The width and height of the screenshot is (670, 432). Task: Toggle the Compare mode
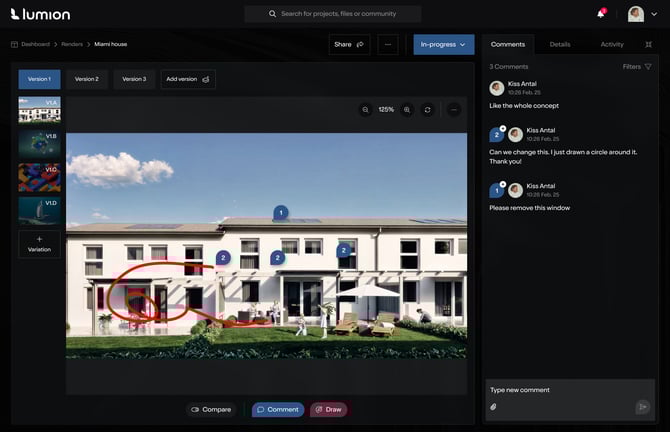click(x=211, y=409)
